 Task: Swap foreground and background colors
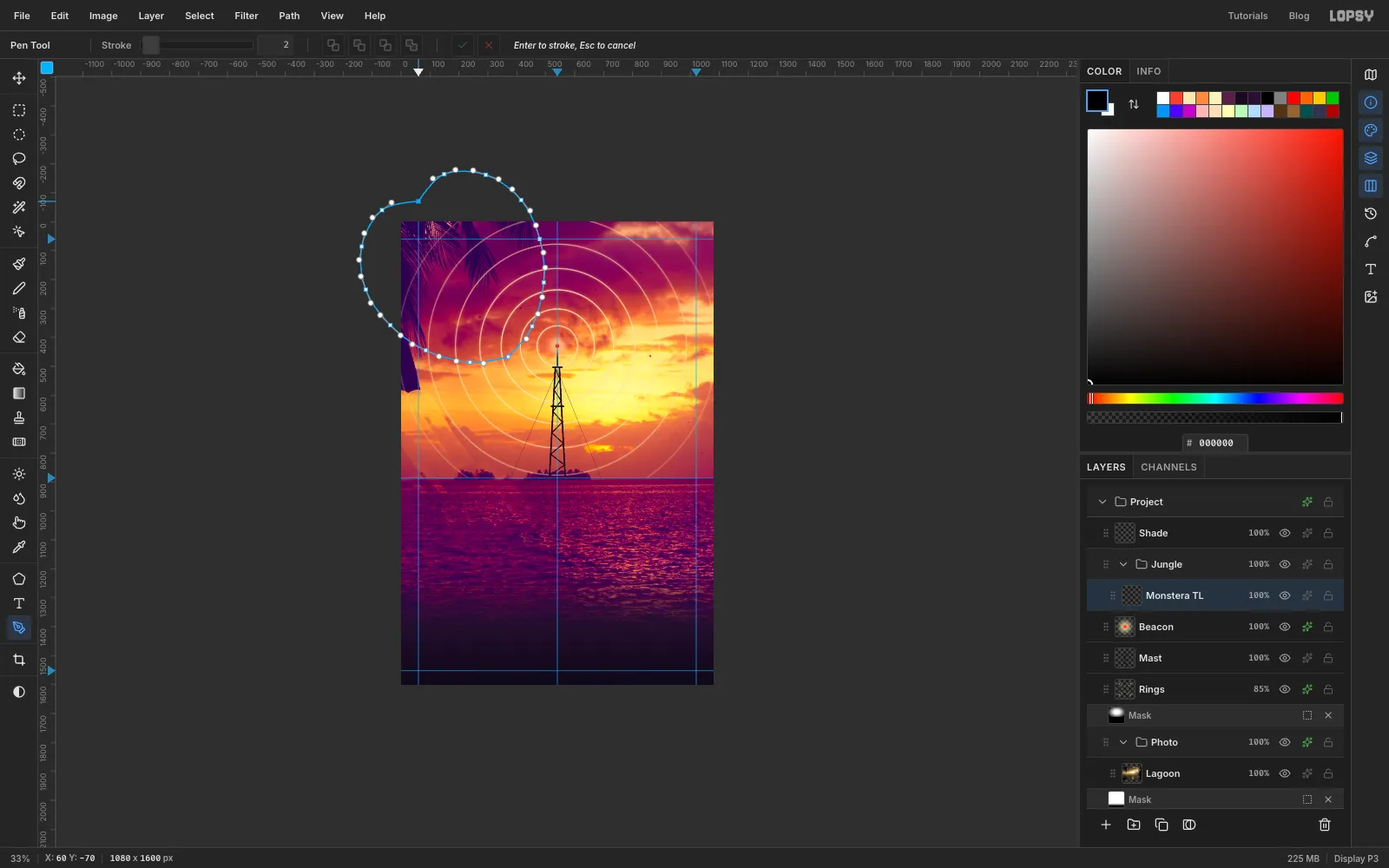(x=1134, y=104)
